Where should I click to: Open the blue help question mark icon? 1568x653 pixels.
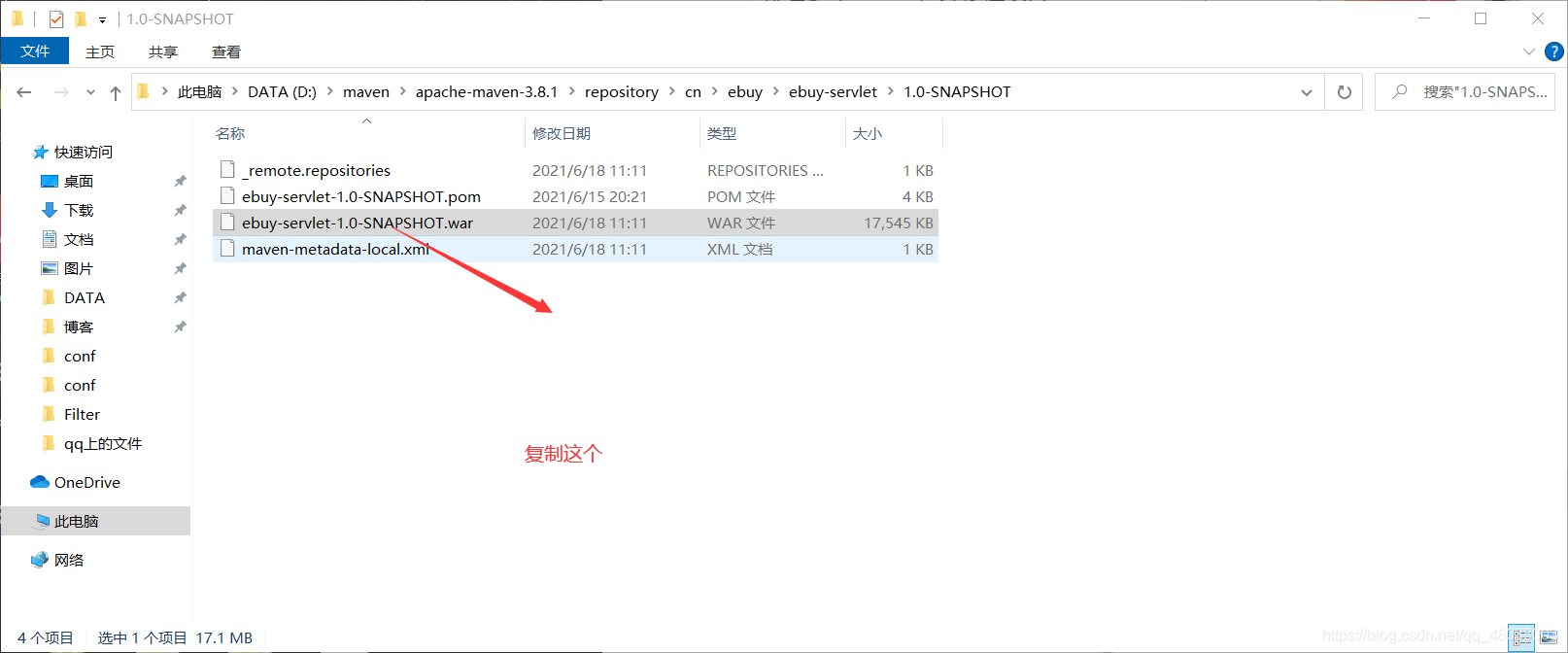1554,52
